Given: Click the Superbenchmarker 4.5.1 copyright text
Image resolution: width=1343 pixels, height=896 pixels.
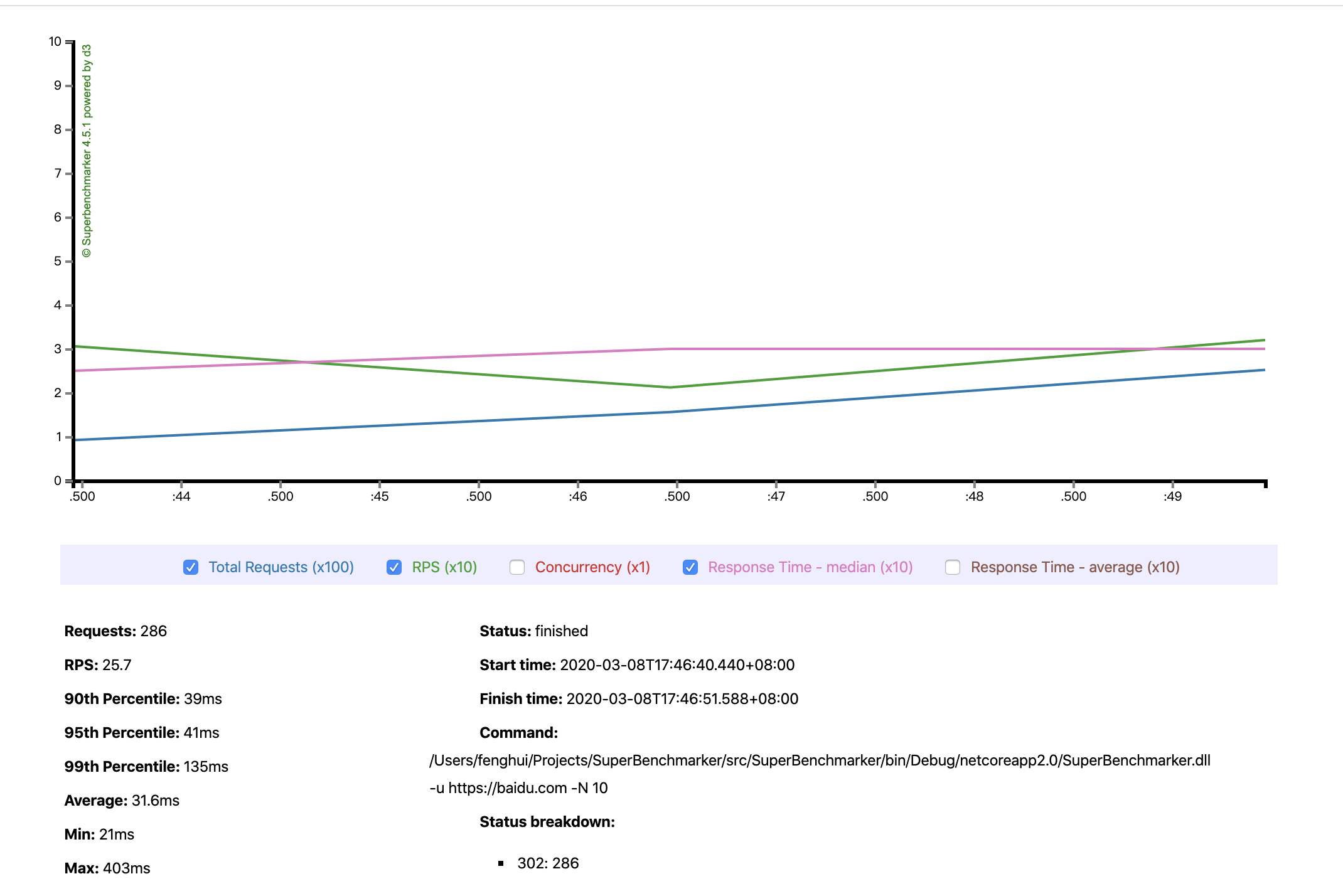Looking at the screenshot, I should (87, 151).
